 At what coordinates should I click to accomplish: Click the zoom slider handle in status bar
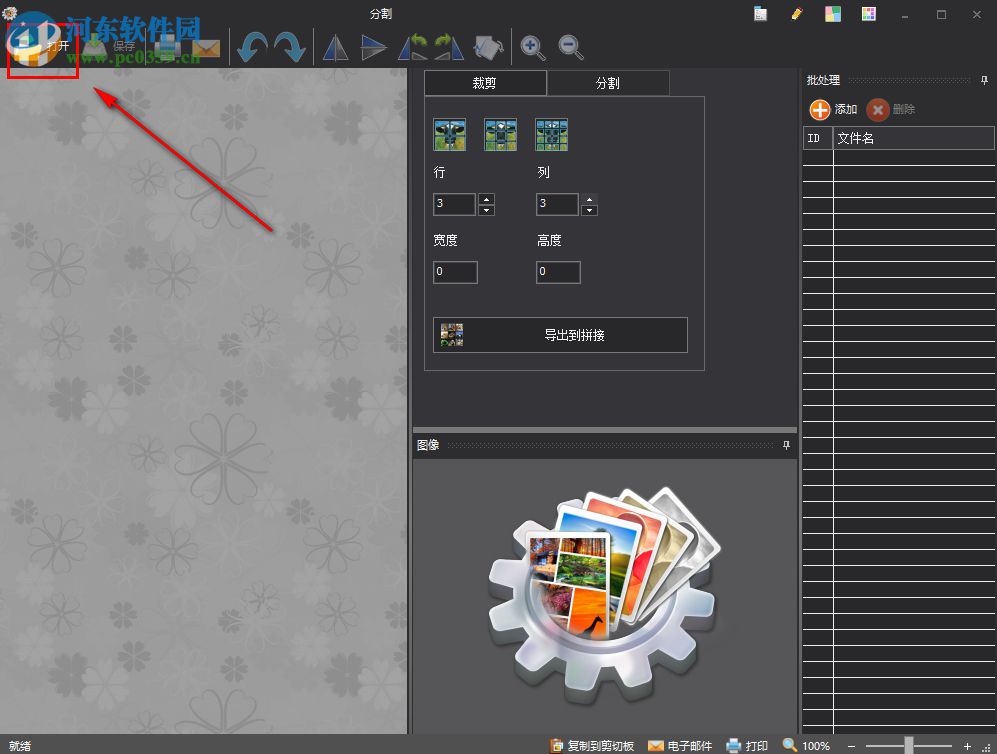click(x=908, y=745)
